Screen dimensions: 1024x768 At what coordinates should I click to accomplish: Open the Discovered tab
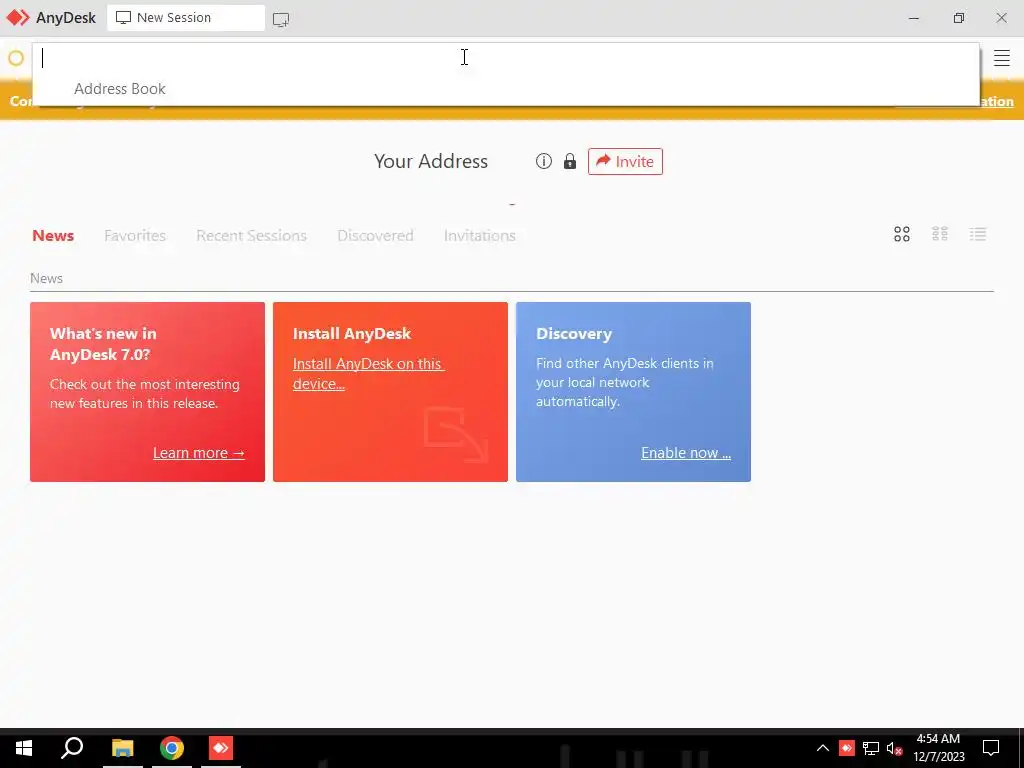click(x=376, y=235)
